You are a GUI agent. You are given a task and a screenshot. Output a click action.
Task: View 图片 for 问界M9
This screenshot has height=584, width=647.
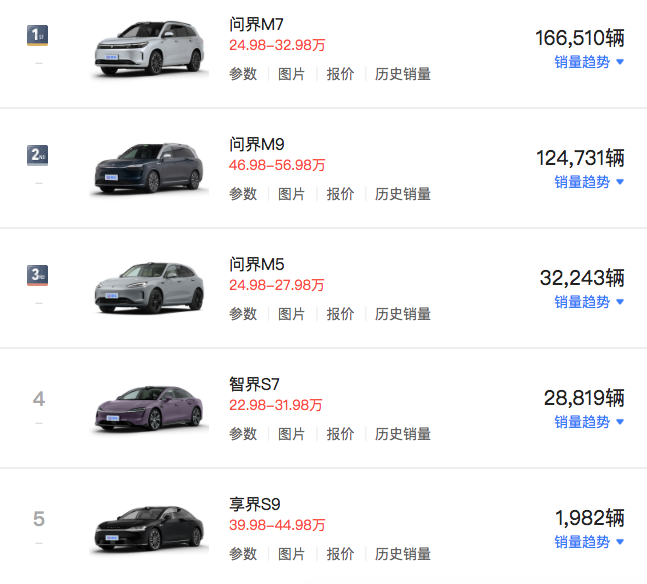pos(291,194)
